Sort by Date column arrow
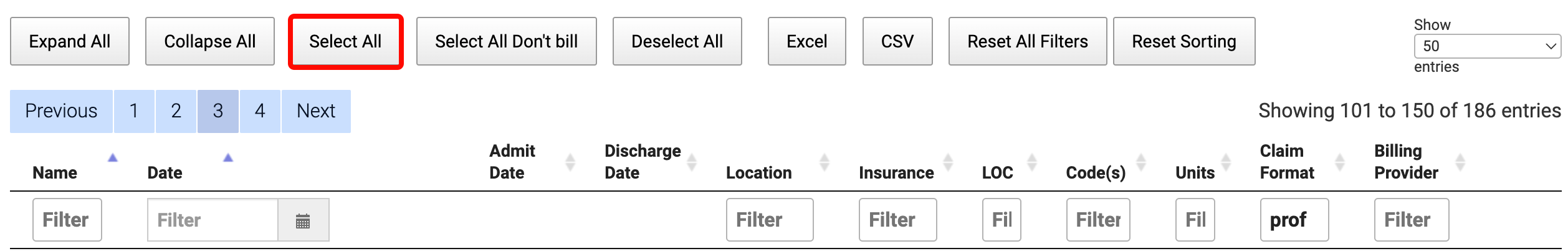 point(228,159)
